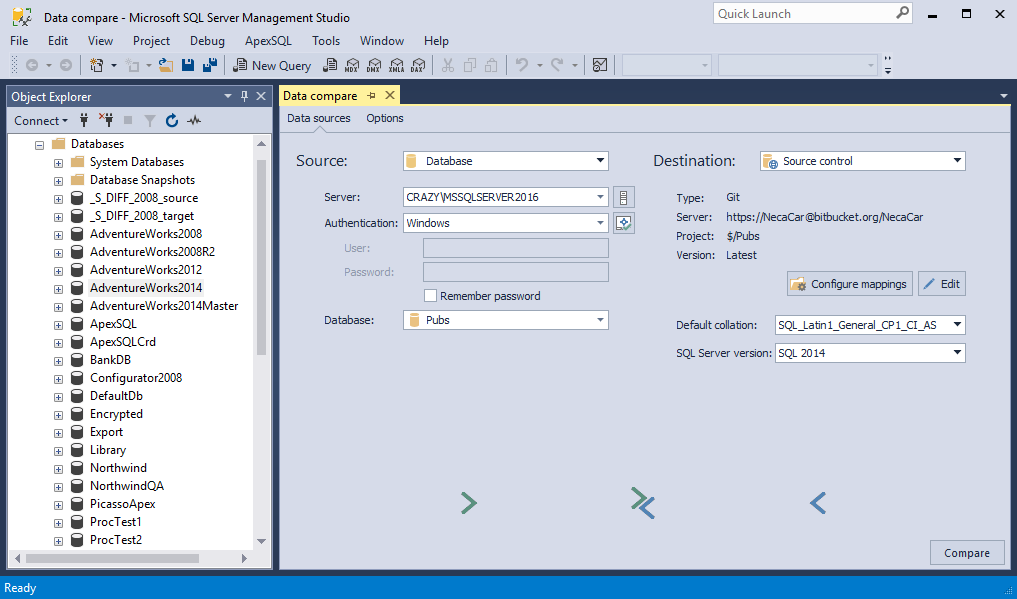Click the server list icon beside Server field
Image resolution: width=1017 pixels, height=599 pixels.
tap(623, 197)
